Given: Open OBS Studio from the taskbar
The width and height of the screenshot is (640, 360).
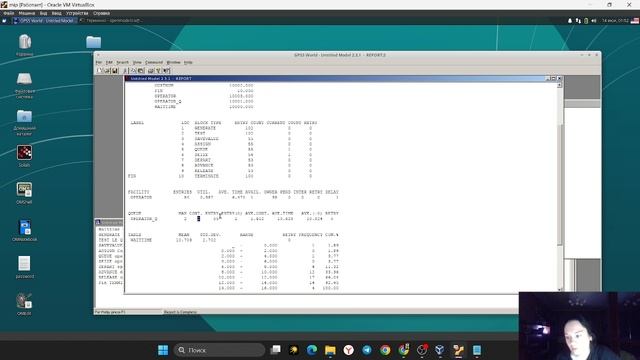Looking at the screenshot, I should click(x=422, y=350).
